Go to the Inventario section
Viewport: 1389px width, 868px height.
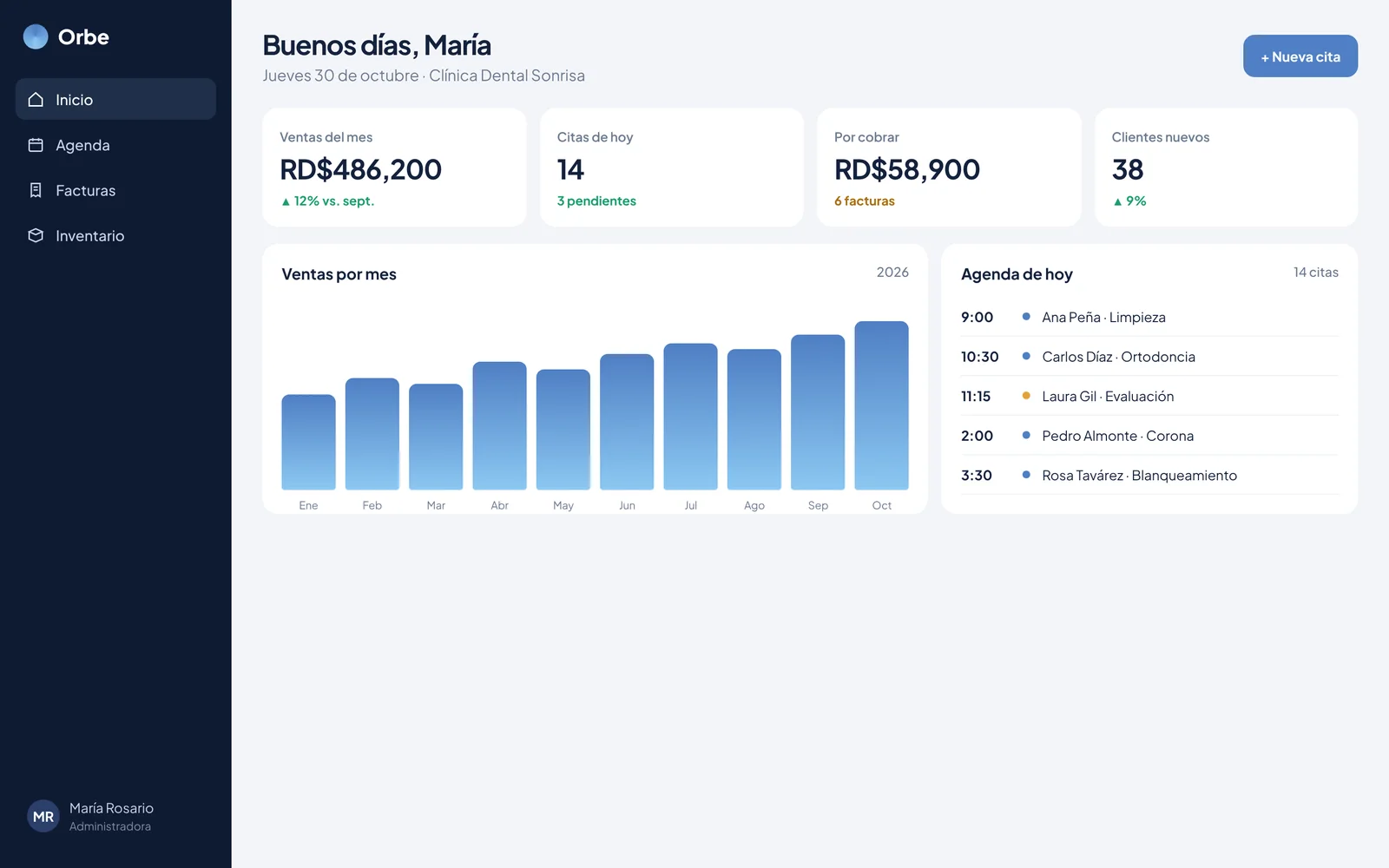point(115,235)
